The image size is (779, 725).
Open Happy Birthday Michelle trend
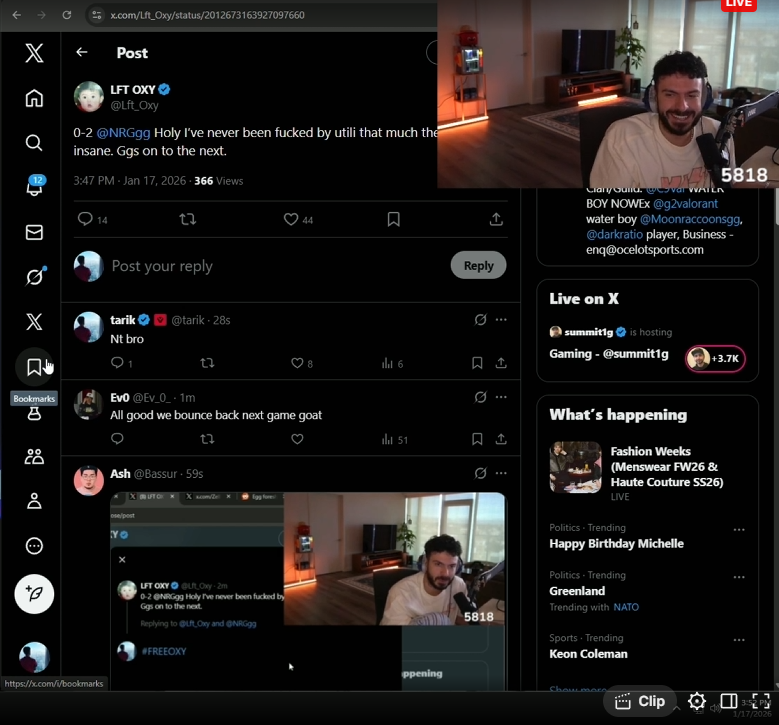[x=616, y=544]
